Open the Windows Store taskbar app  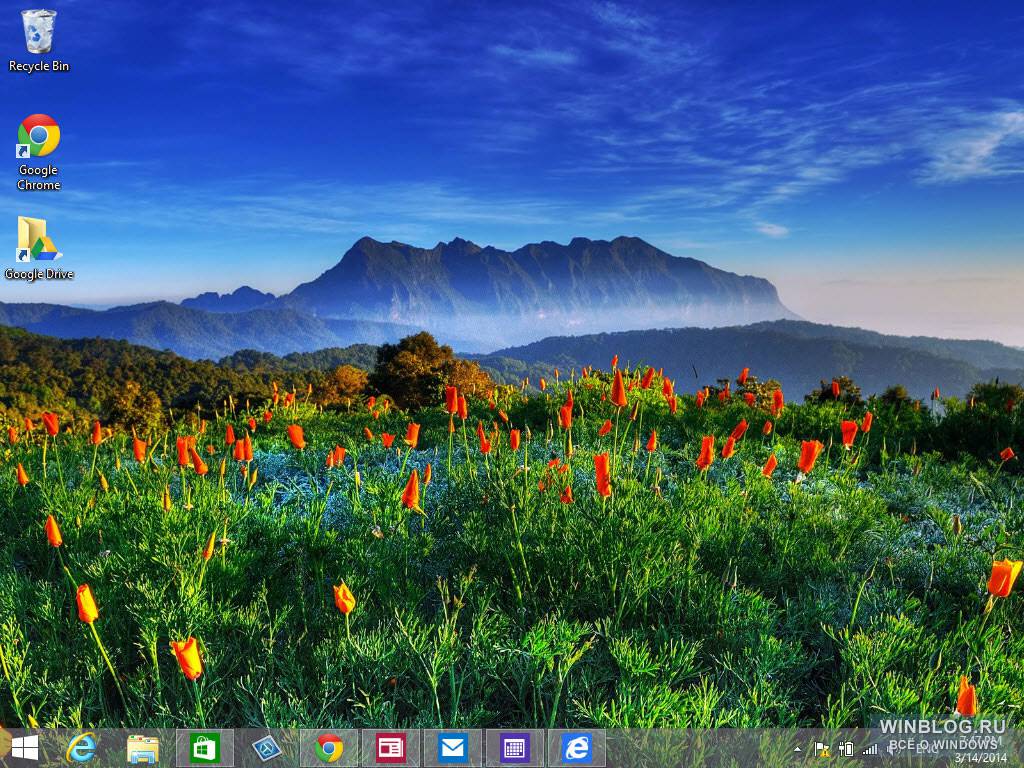point(204,748)
